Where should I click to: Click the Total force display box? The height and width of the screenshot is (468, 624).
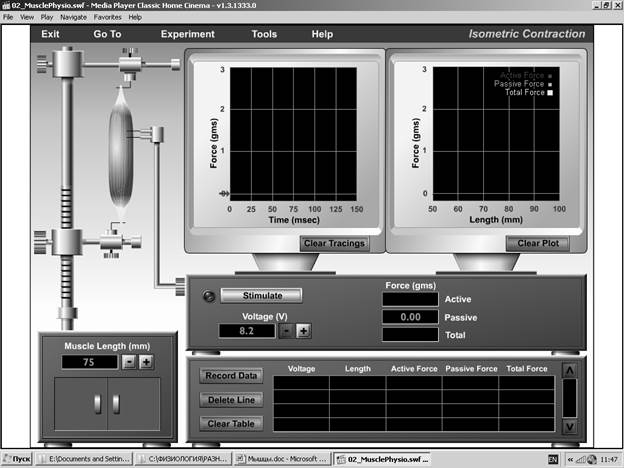[410, 335]
